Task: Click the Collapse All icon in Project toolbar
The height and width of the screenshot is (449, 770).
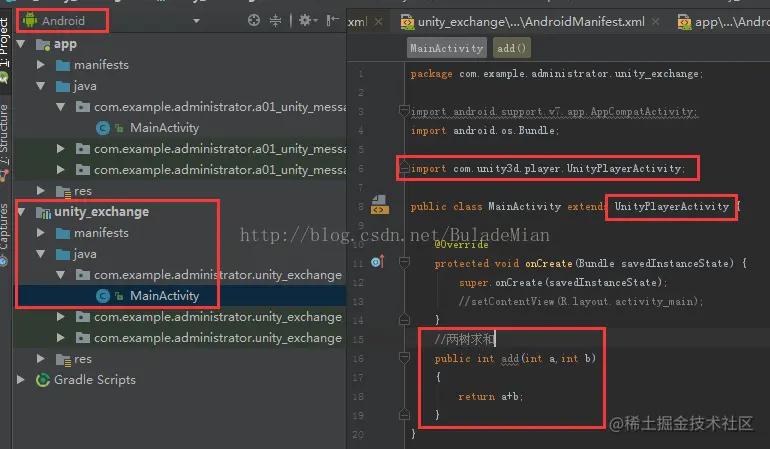Action: point(275,20)
